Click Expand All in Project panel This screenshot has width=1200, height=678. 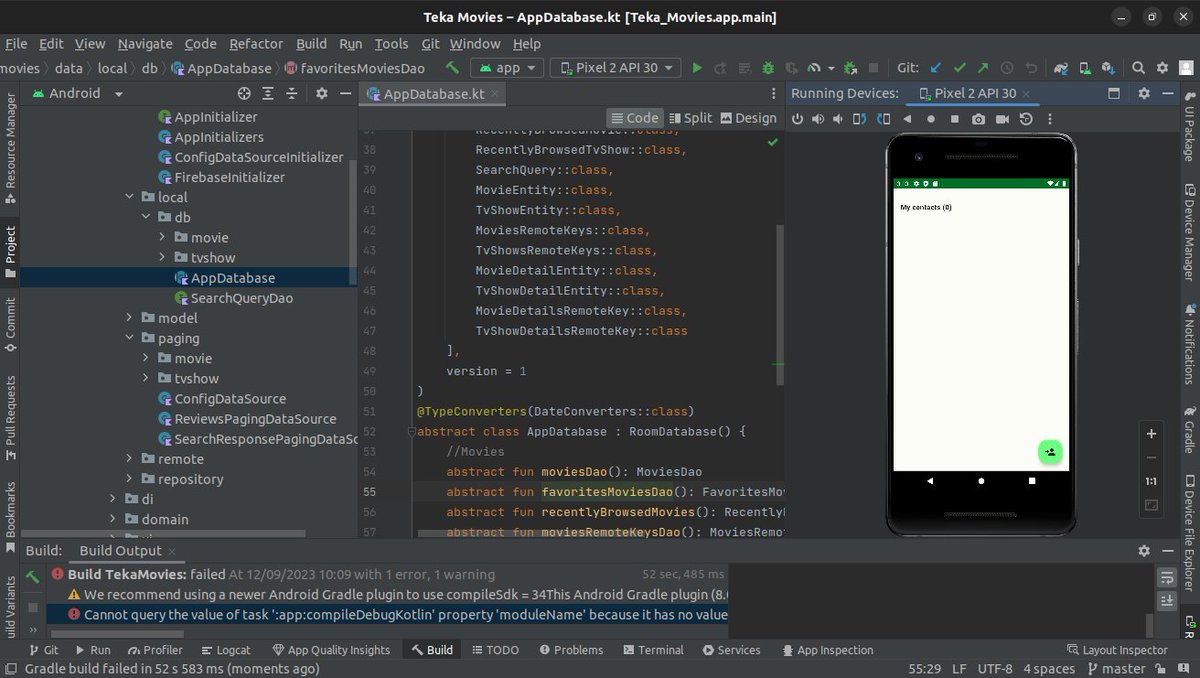coord(267,93)
